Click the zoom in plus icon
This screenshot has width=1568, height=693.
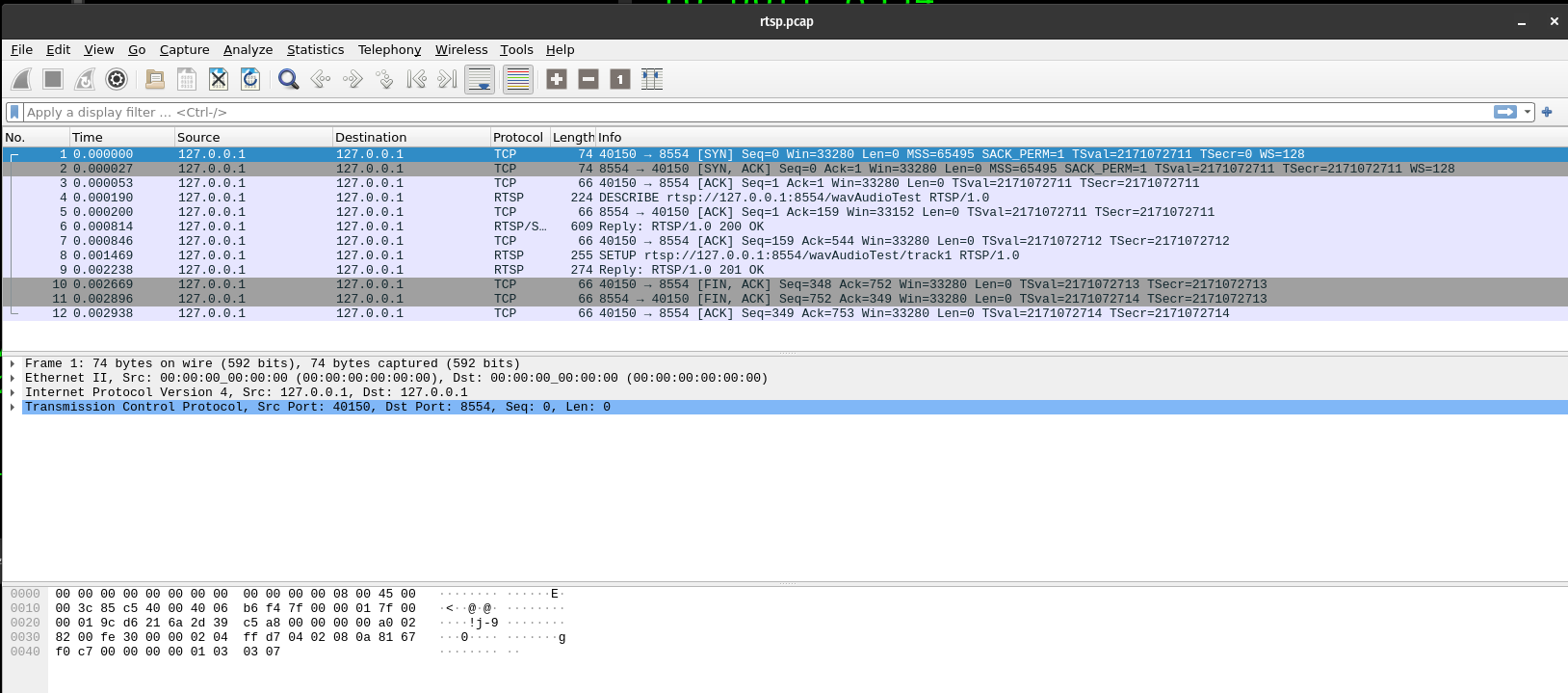click(x=557, y=80)
